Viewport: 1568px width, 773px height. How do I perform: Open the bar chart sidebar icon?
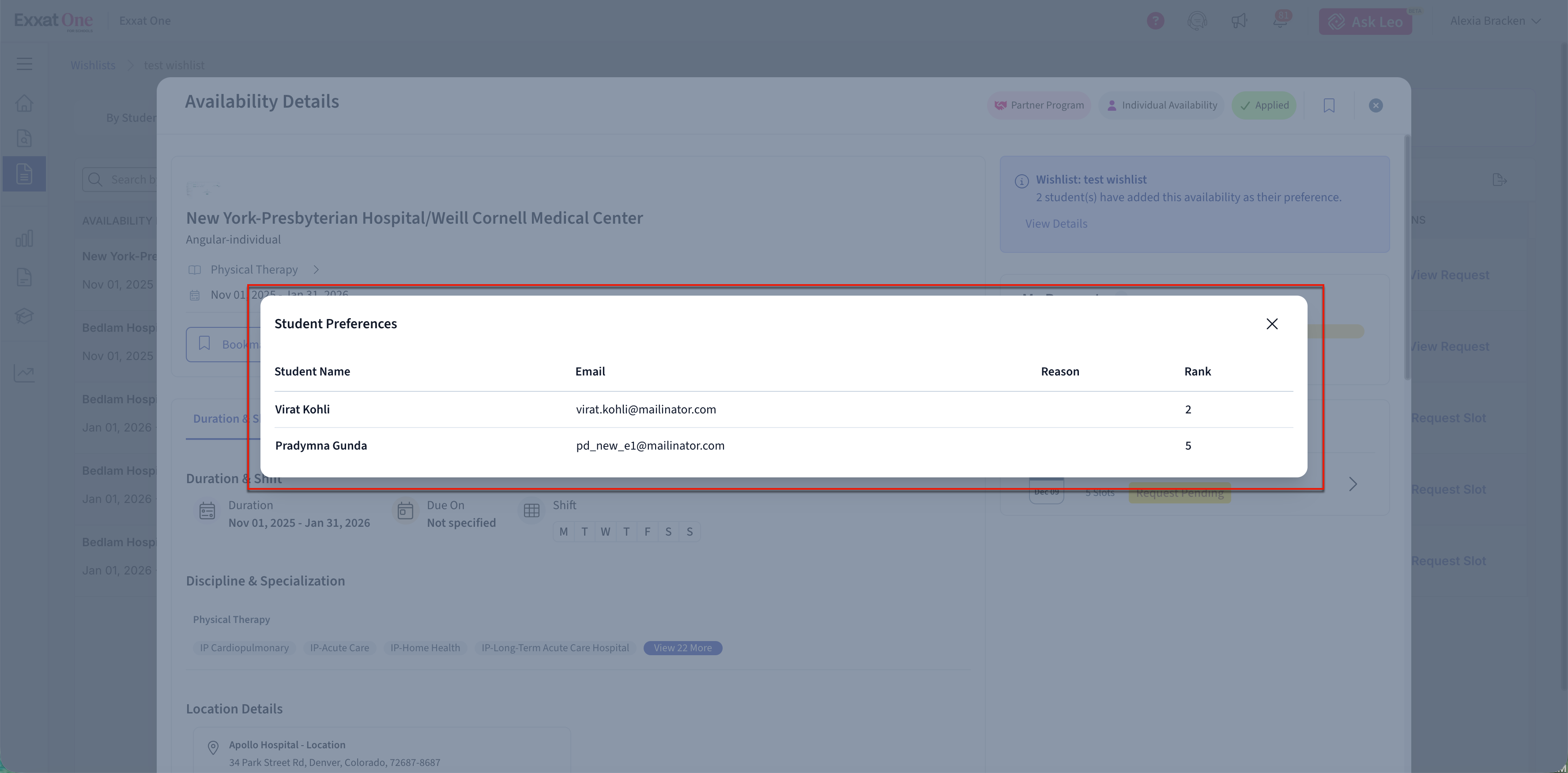pyautogui.click(x=24, y=238)
